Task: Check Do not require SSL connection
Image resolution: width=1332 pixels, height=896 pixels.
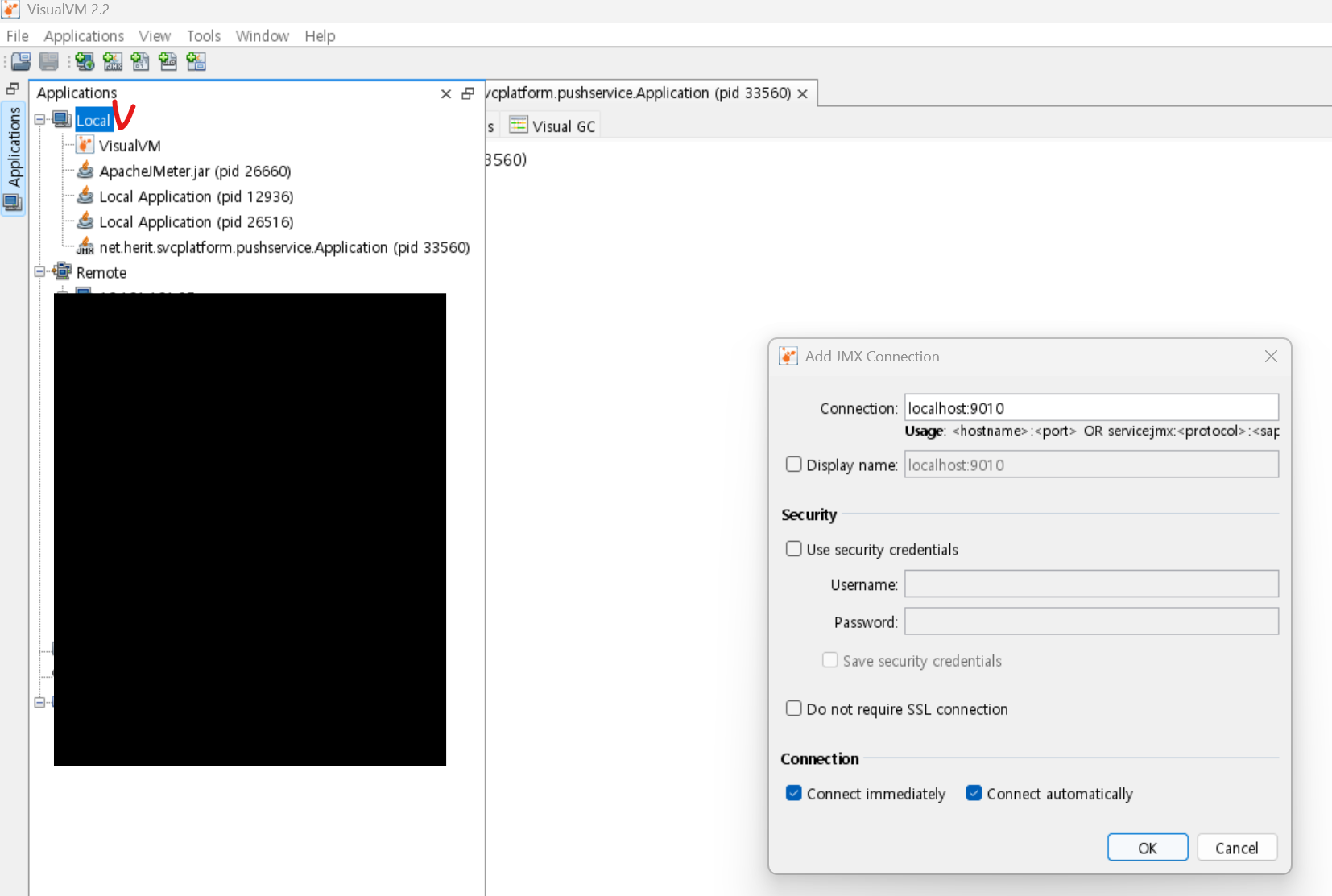Action: point(794,708)
